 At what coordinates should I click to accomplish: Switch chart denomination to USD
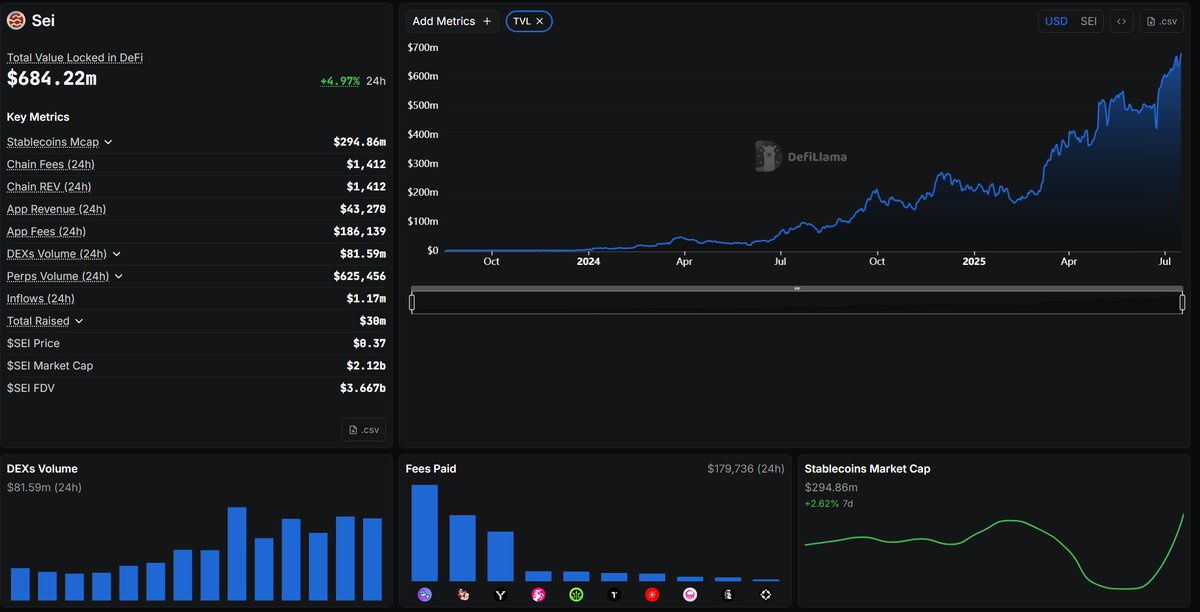1056,21
